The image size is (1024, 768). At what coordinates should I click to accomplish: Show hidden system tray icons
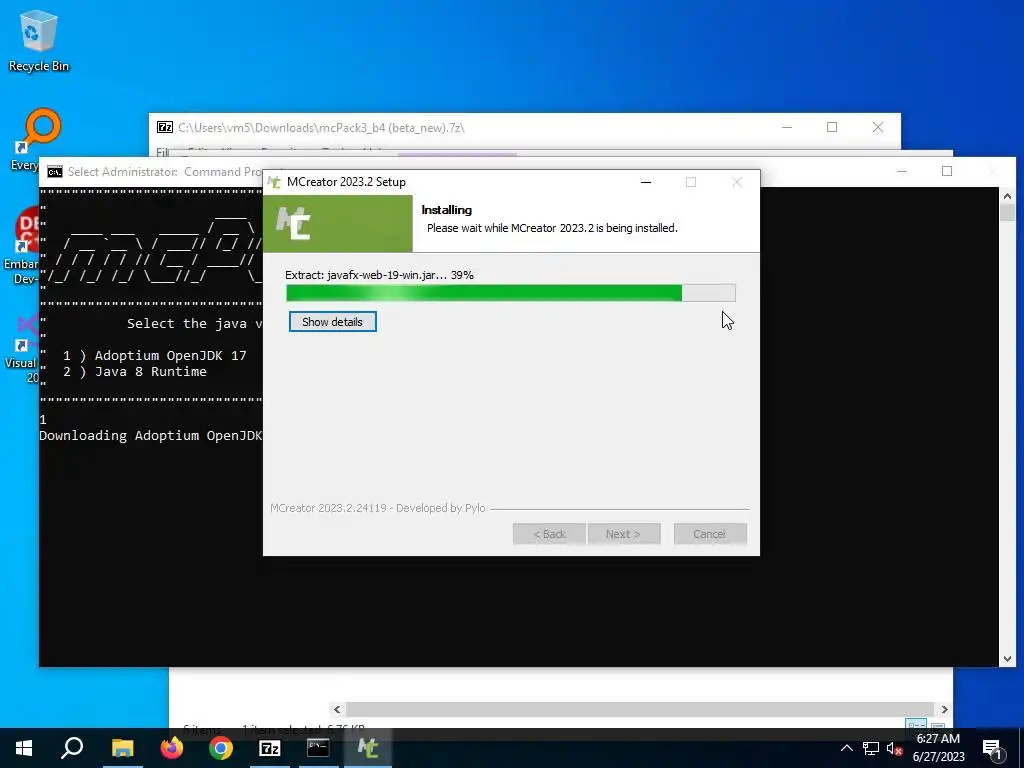pos(846,748)
